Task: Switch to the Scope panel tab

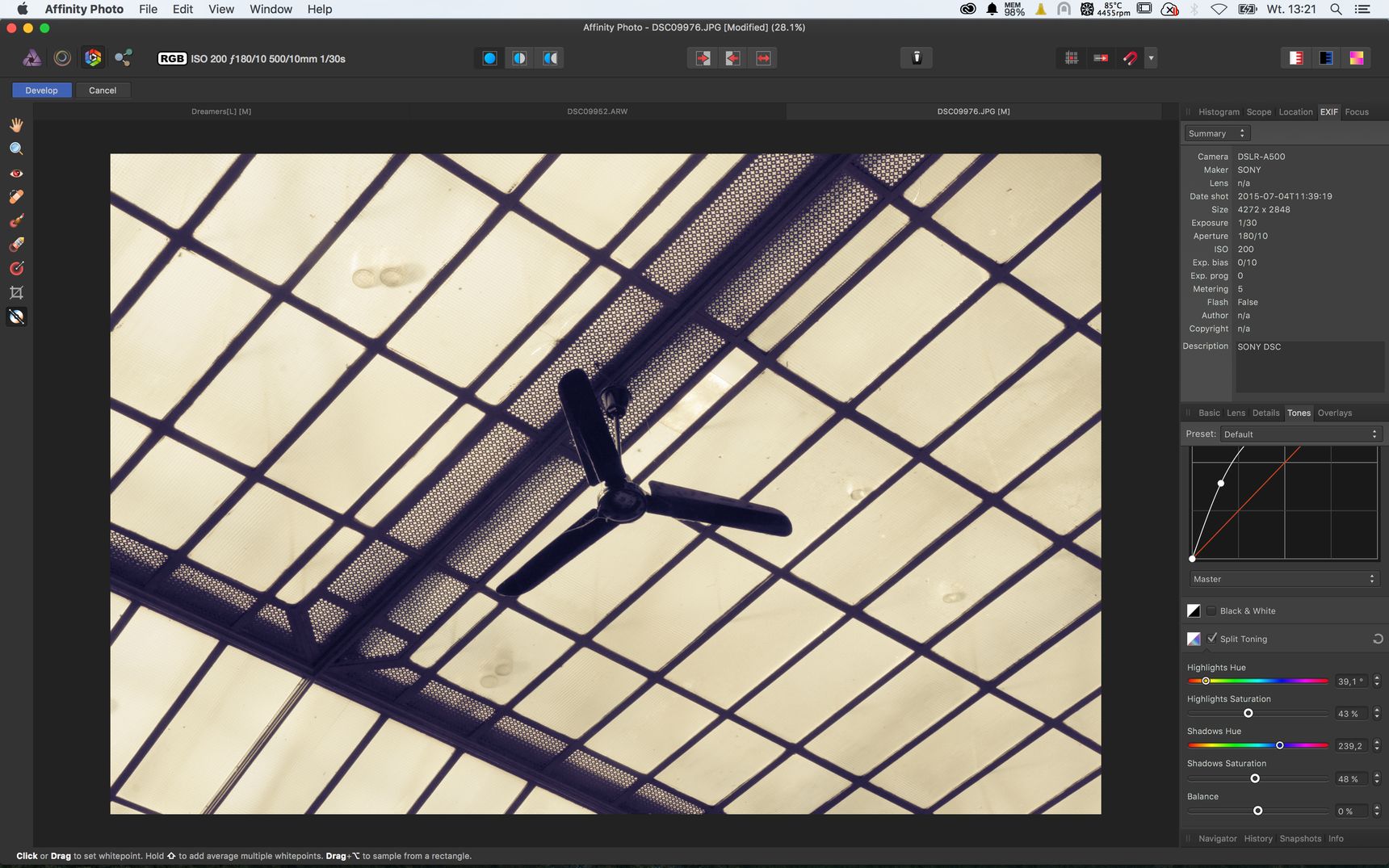Action: tap(1258, 112)
